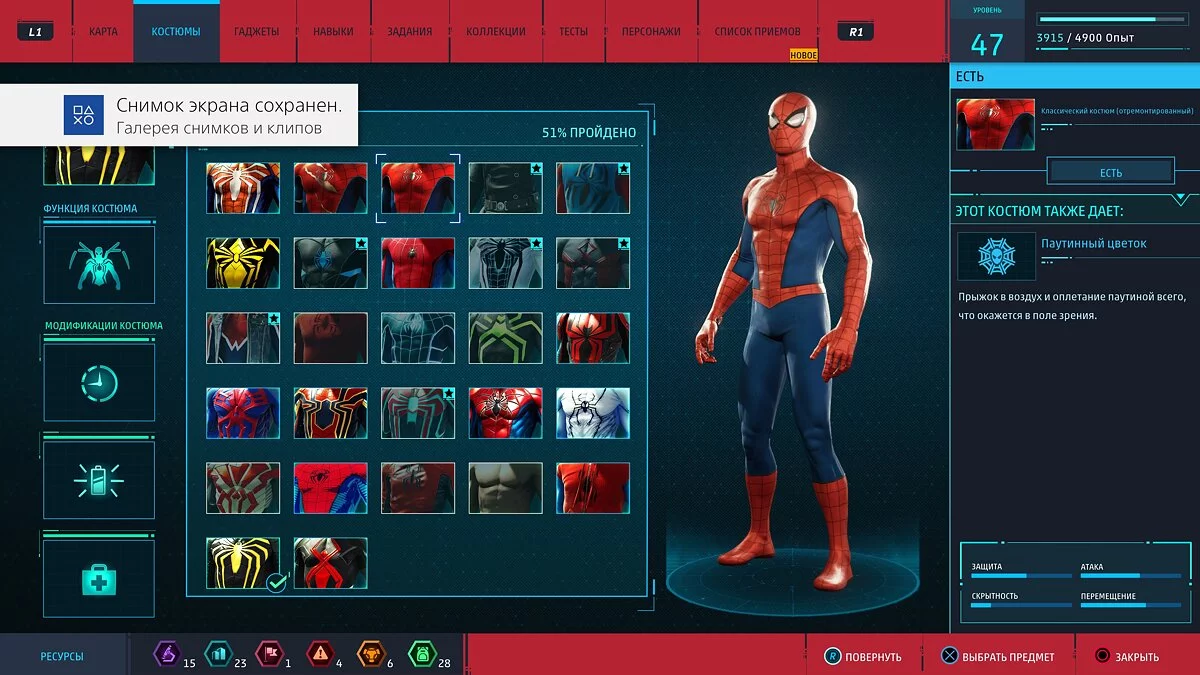Select the blue 2099 suit with red spider
This screenshot has height=675, width=1200.
coord(243,413)
